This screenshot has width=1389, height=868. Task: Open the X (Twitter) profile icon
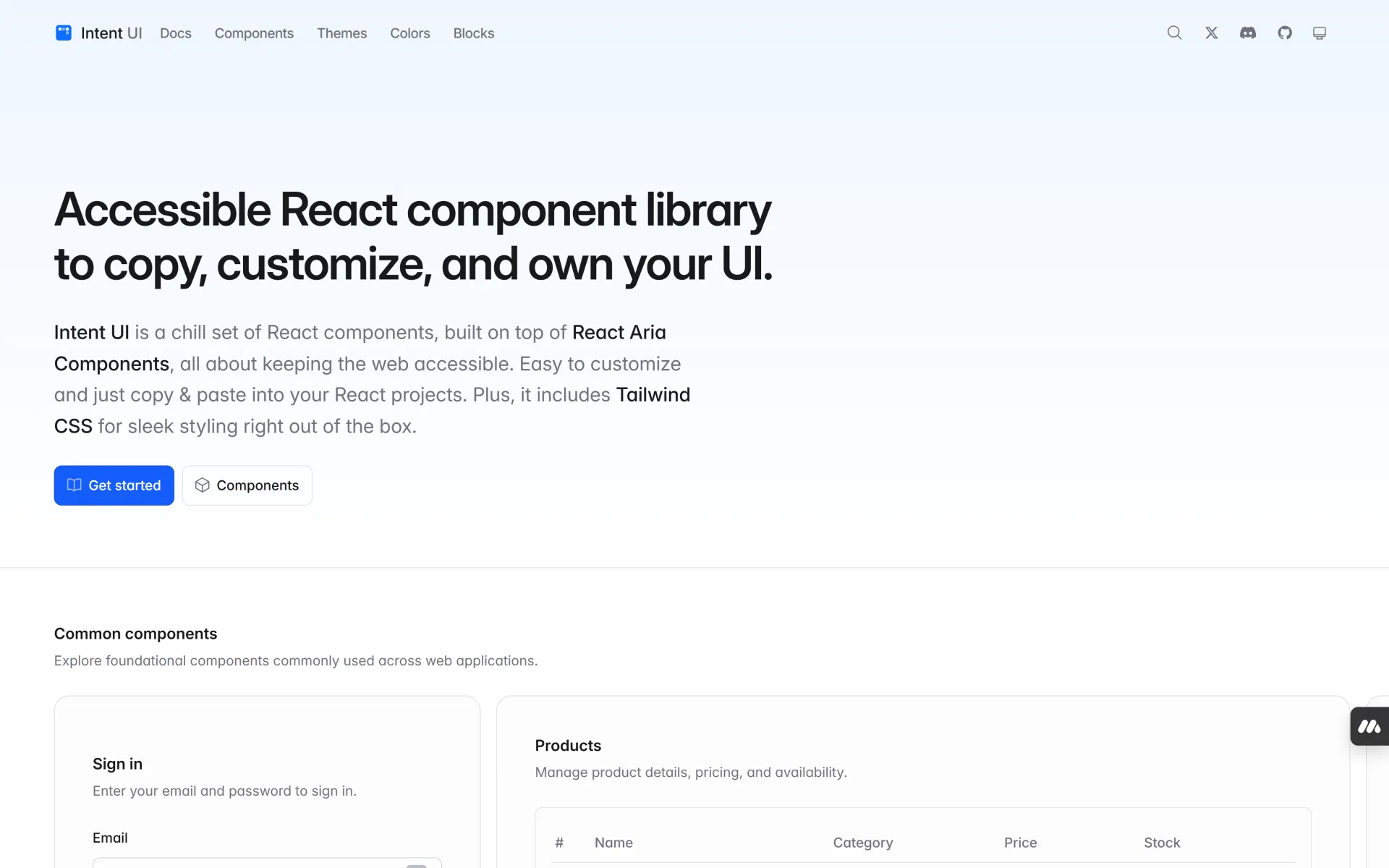[x=1211, y=33]
